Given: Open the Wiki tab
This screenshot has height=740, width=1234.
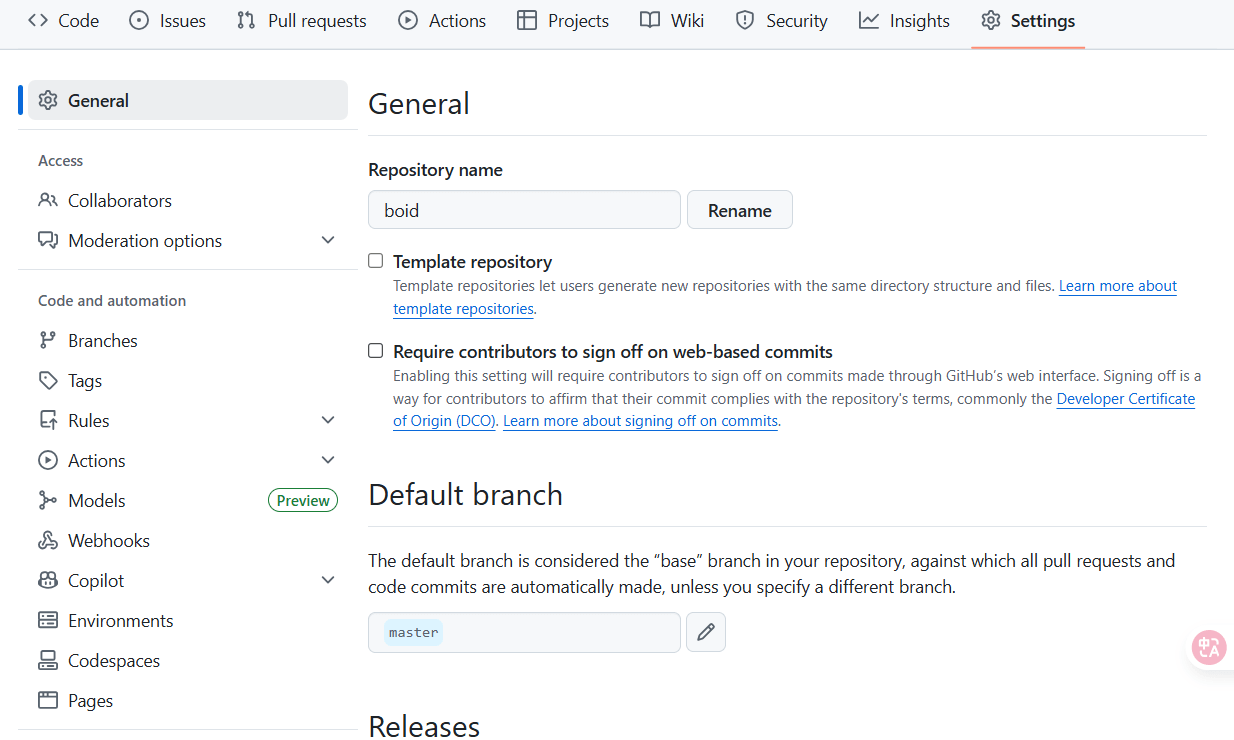Looking at the screenshot, I should [x=672, y=20].
